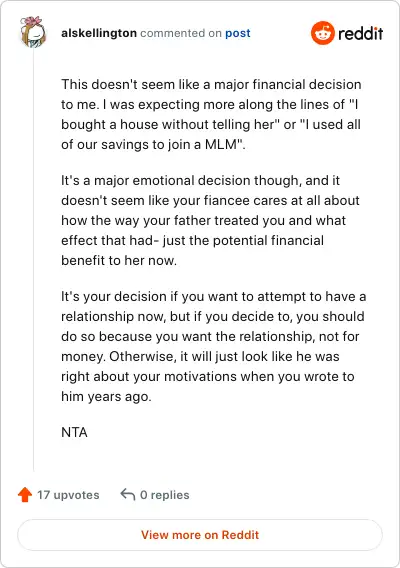Click the pink bow on the avatar
400x568 pixels.
pyautogui.click(x=33, y=21)
